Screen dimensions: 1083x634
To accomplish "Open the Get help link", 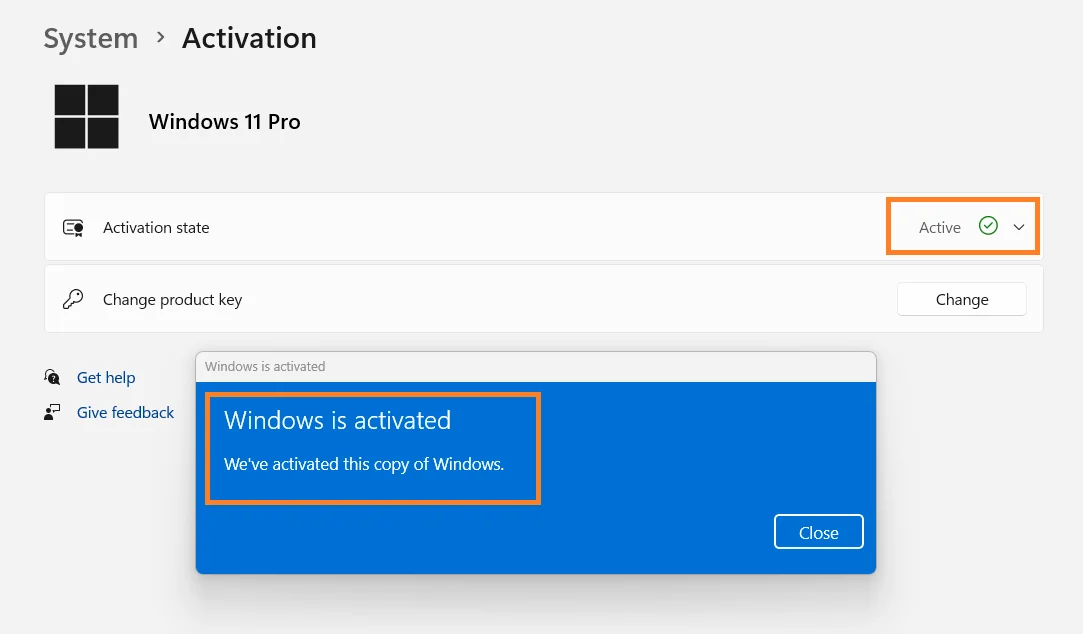I will (106, 378).
